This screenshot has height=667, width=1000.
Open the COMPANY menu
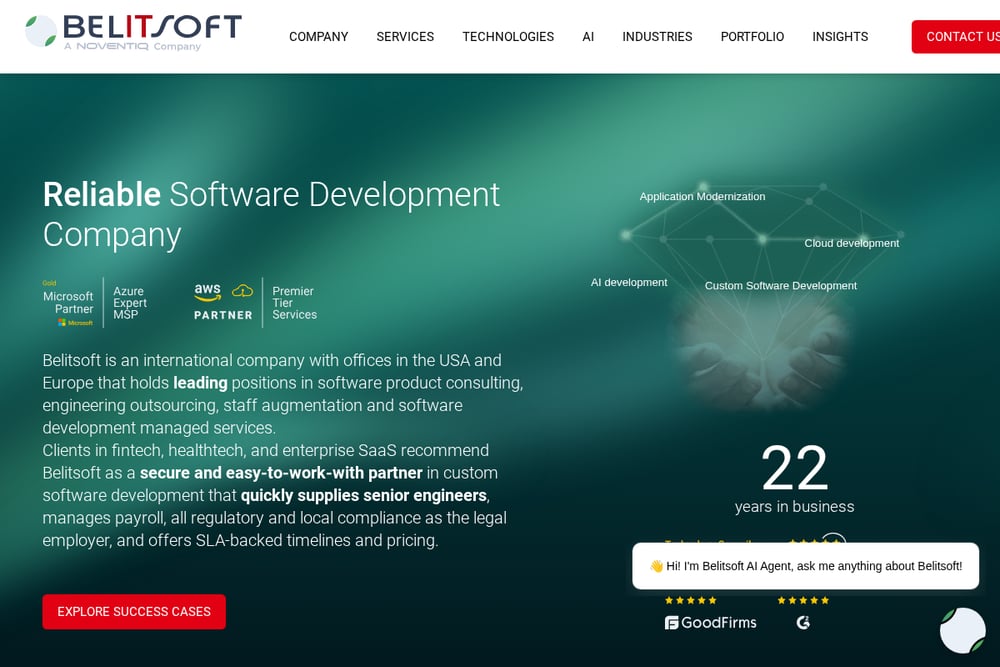pos(318,37)
